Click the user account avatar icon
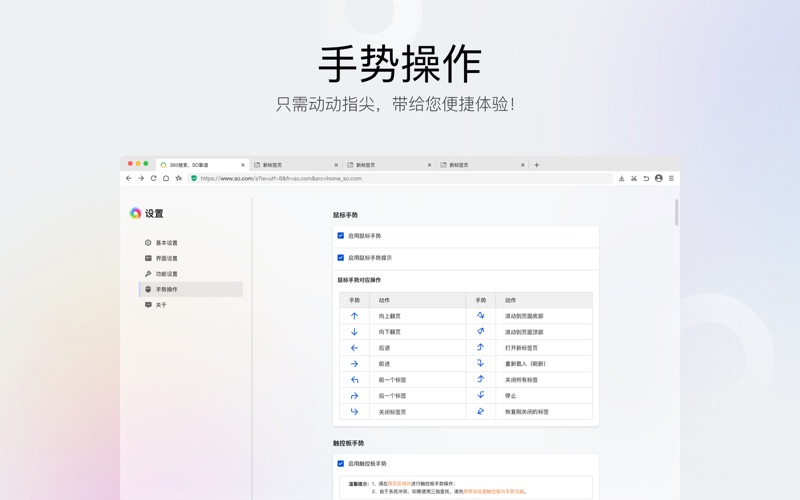This screenshot has height=500, width=800. point(658,179)
